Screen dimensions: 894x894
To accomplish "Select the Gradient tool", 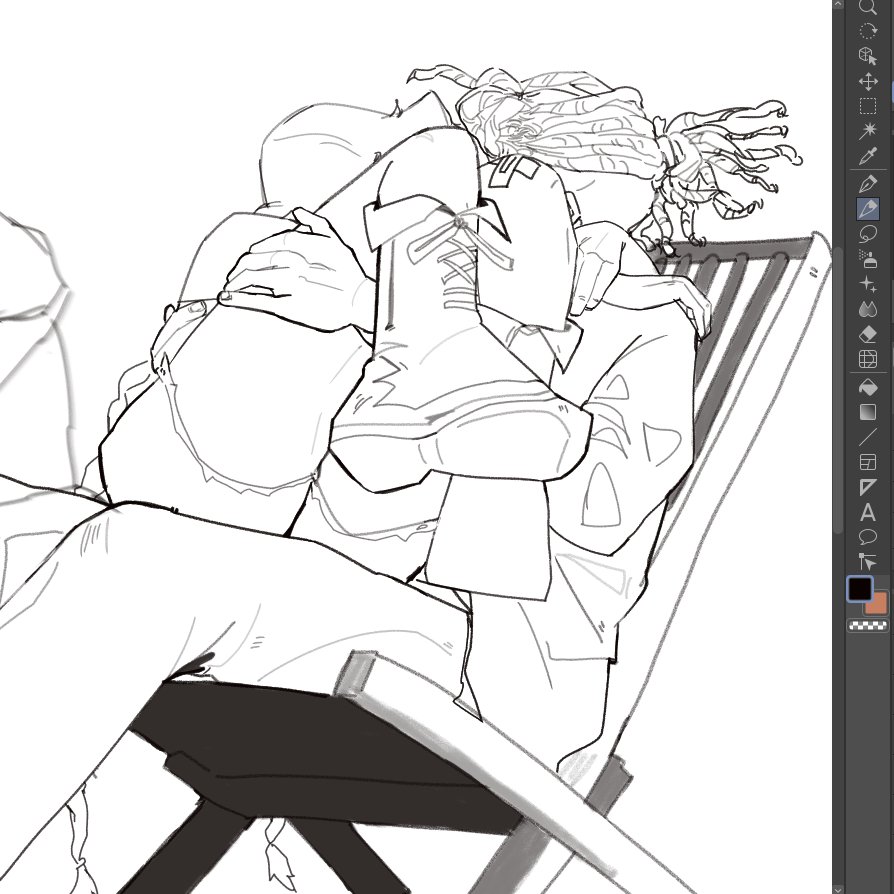I will pos(867,412).
